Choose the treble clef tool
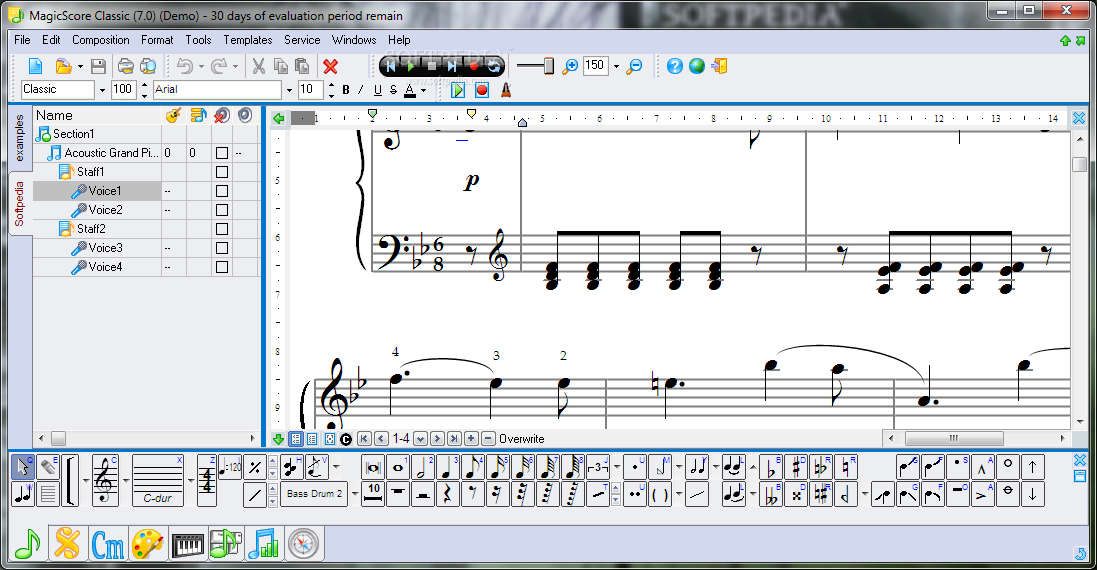Image resolution: width=1097 pixels, height=570 pixels. (105, 480)
